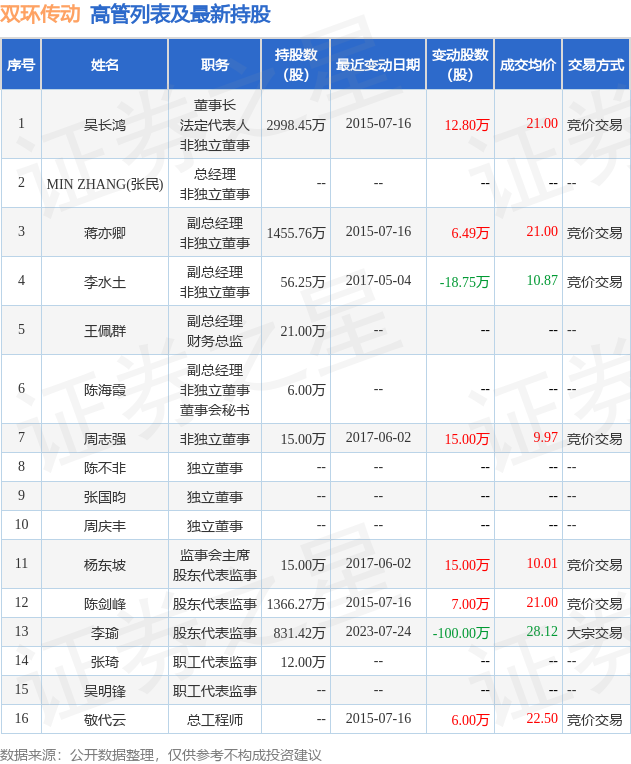Click the name 张琦
631x764 pixels.
click(105, 662)
